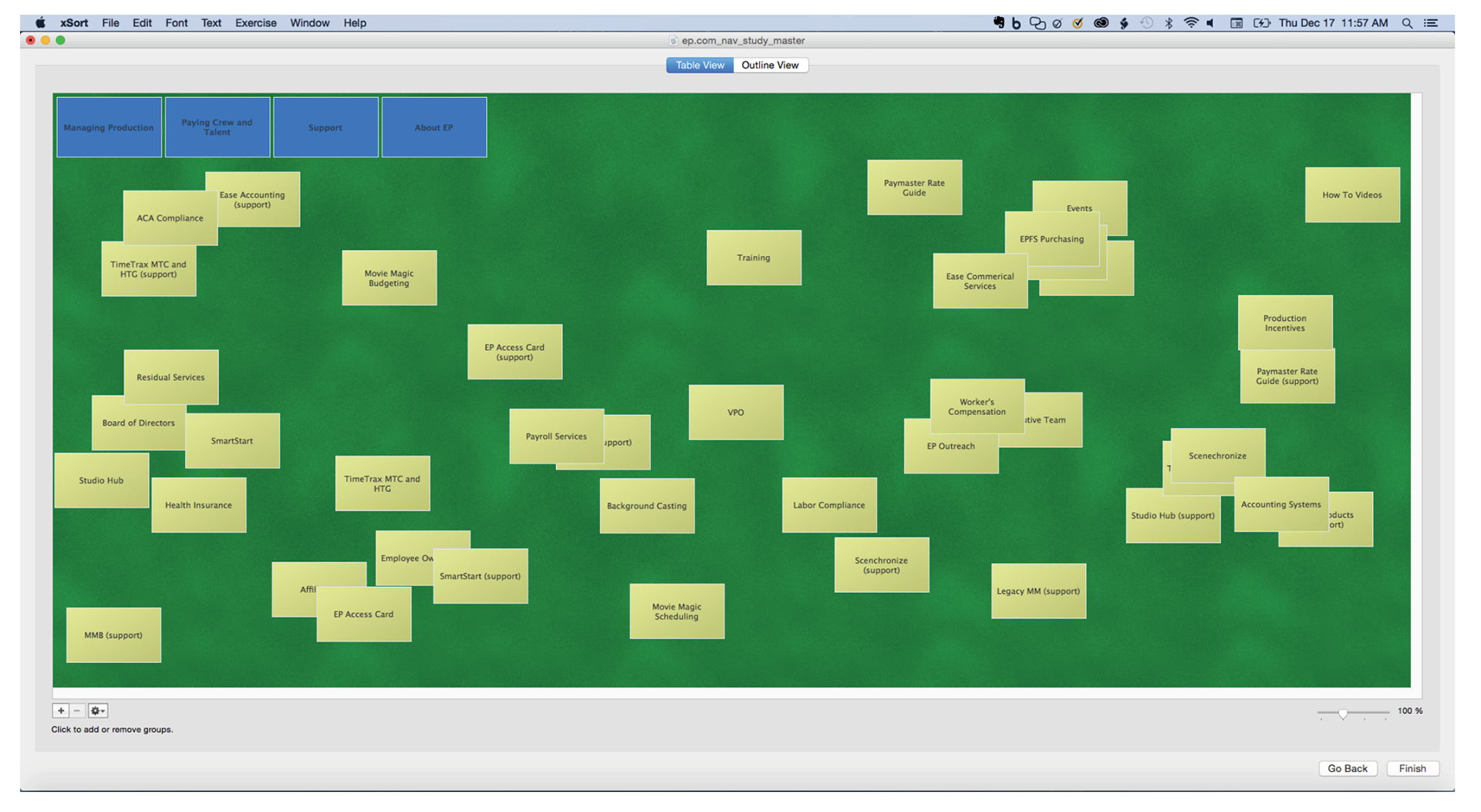Viewport: 1481px width, 812px height.
Task: Select the Production Incentives card
Action: pos(1285,322)
